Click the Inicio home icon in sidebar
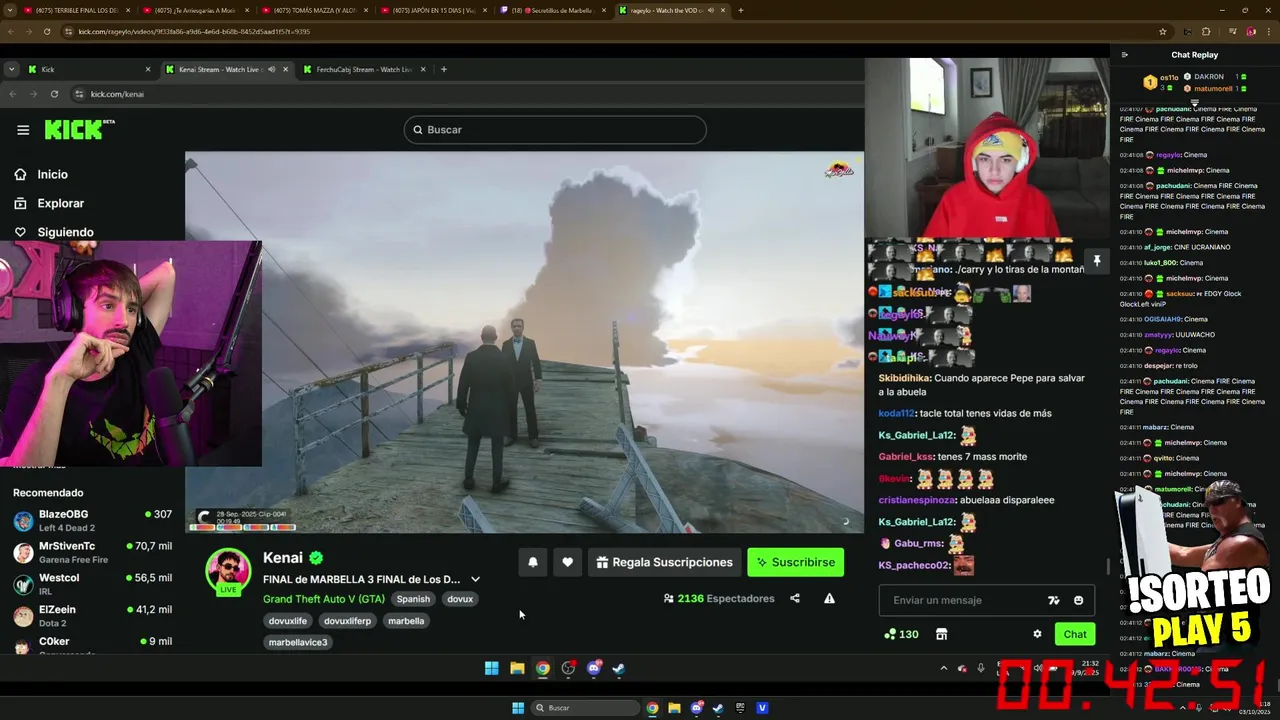This screenshot has width=1280, height=720. (x=20, y=174)
